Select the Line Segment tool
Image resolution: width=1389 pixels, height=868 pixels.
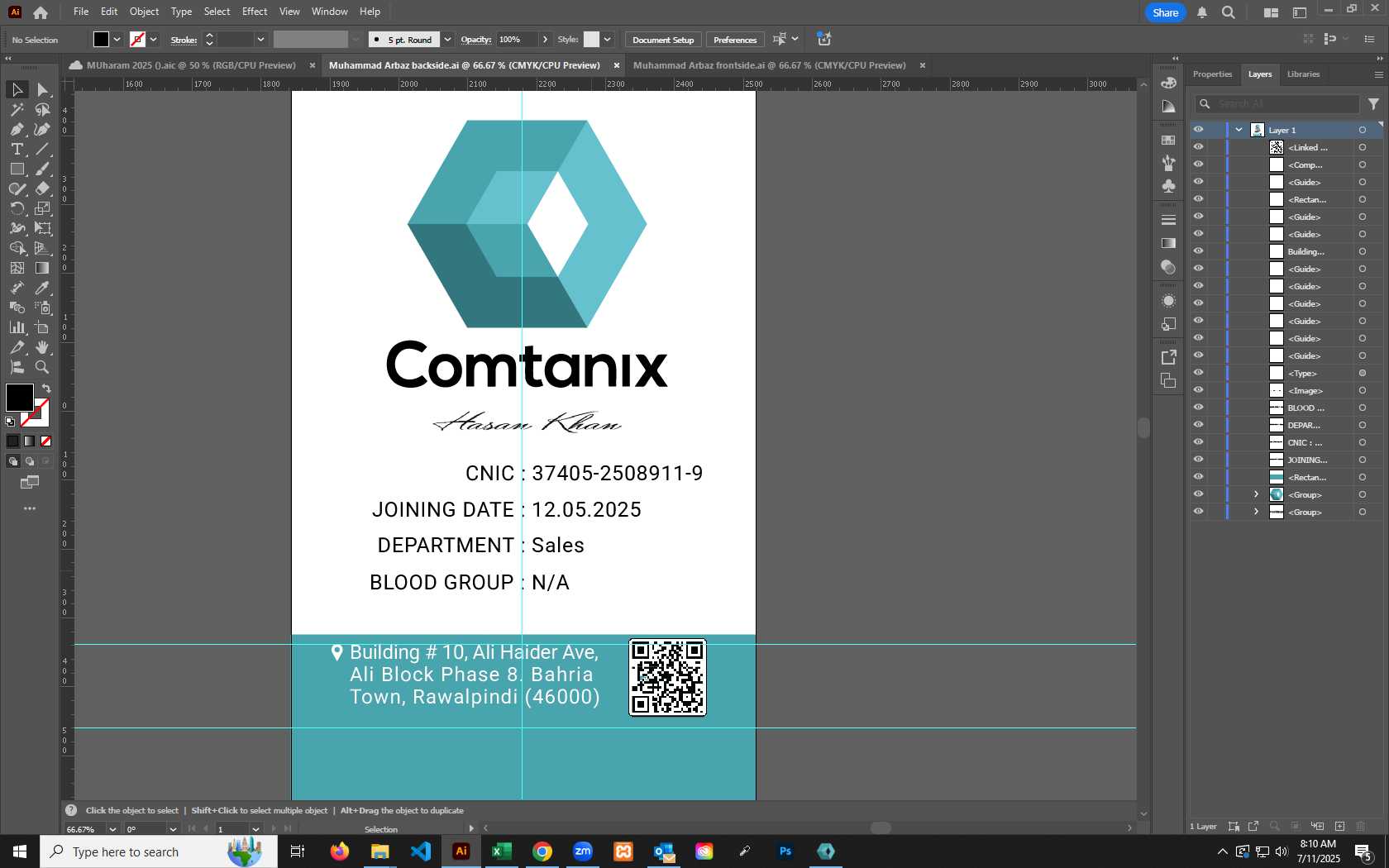point(42,149)
